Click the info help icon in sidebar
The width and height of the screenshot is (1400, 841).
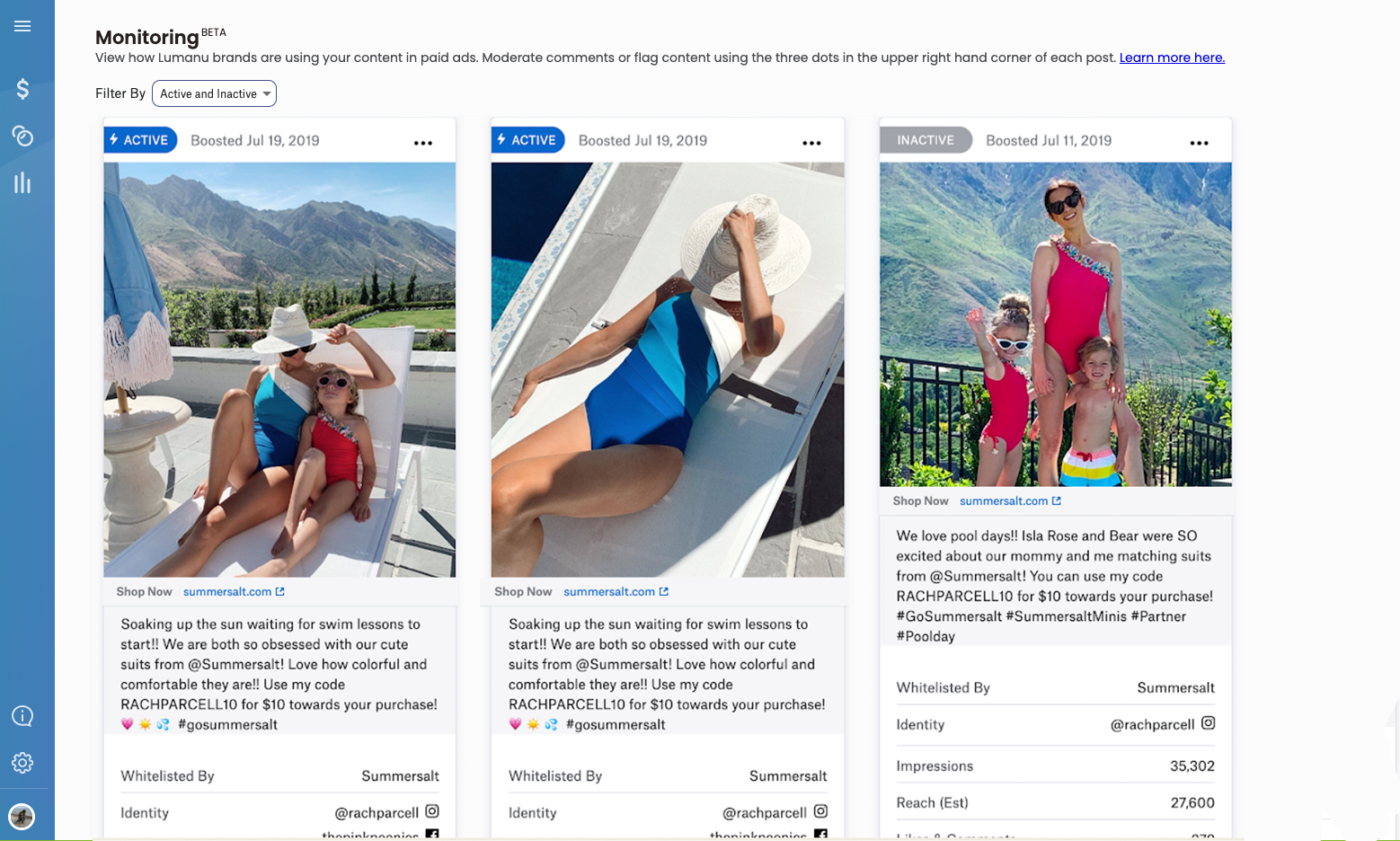22,716
